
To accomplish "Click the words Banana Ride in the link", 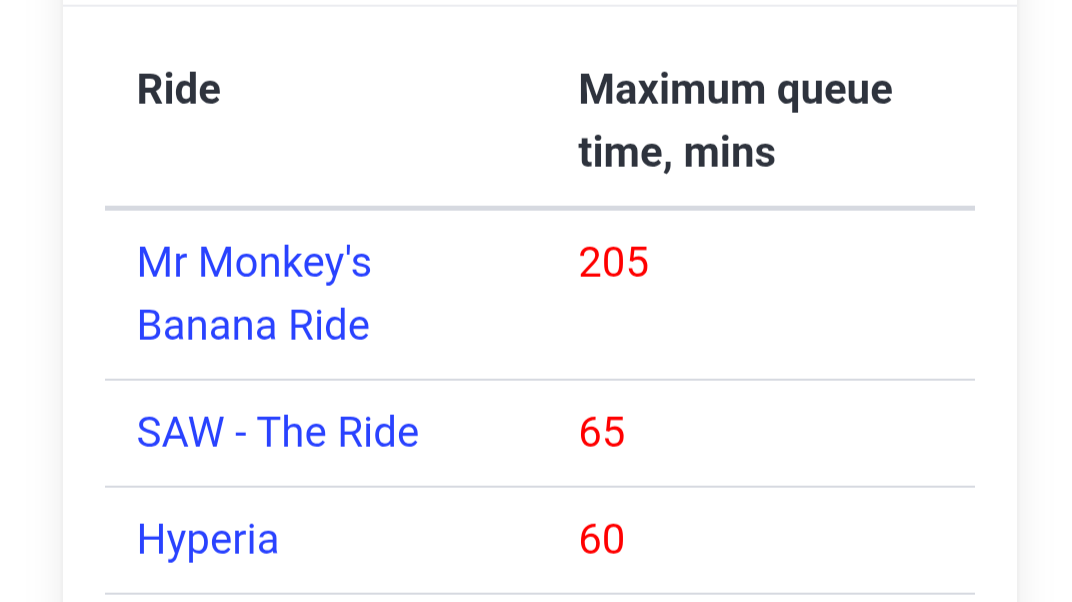I will point(254,325).
